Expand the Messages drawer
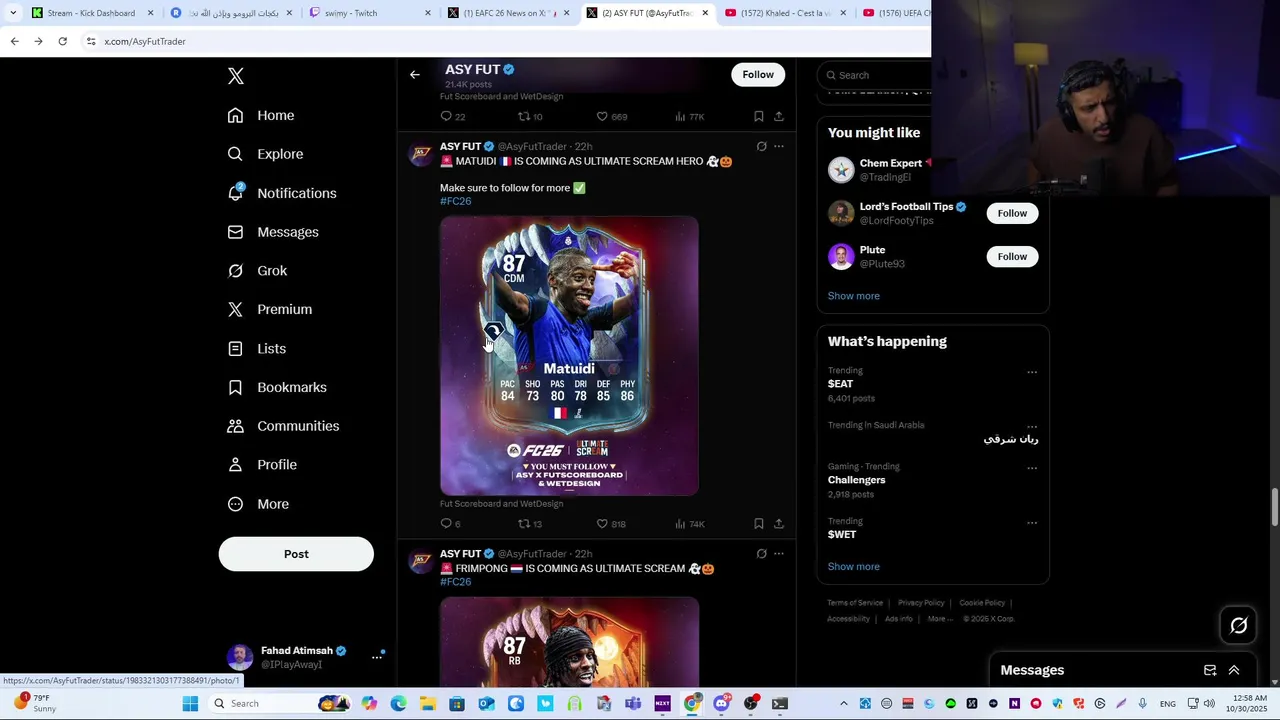This screenshot has width=1280, height=720. (1234, 670)
